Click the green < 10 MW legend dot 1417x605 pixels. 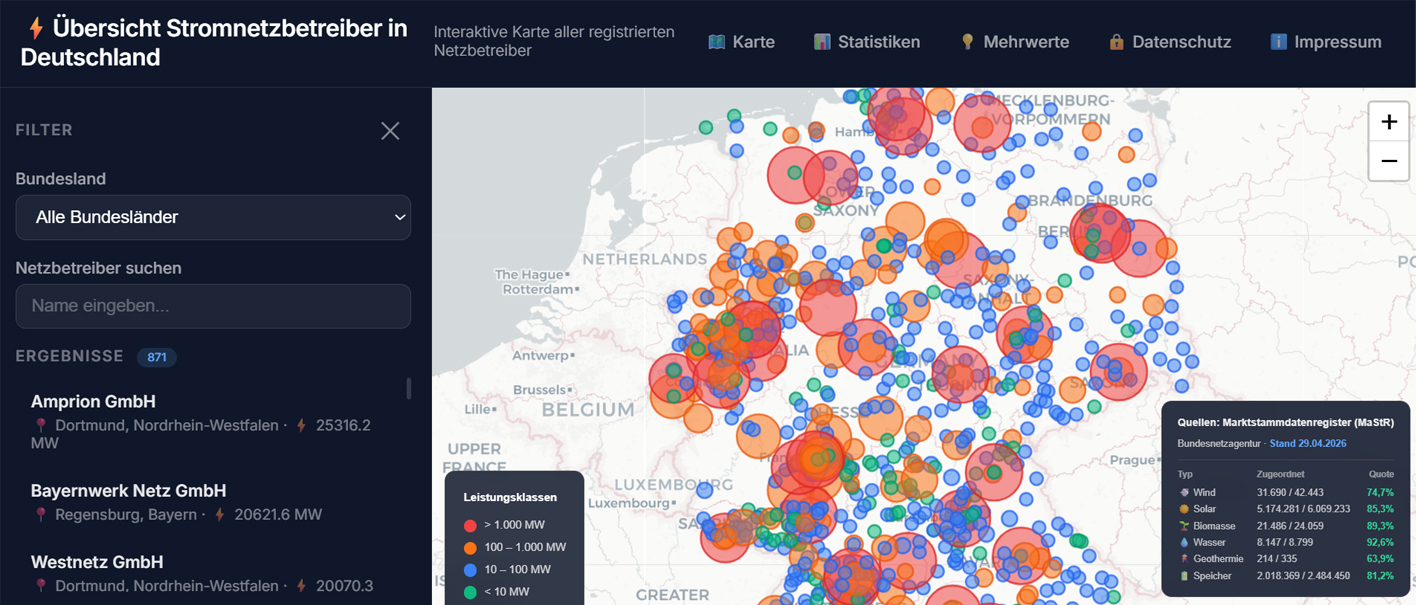click(x=470, y=592)
